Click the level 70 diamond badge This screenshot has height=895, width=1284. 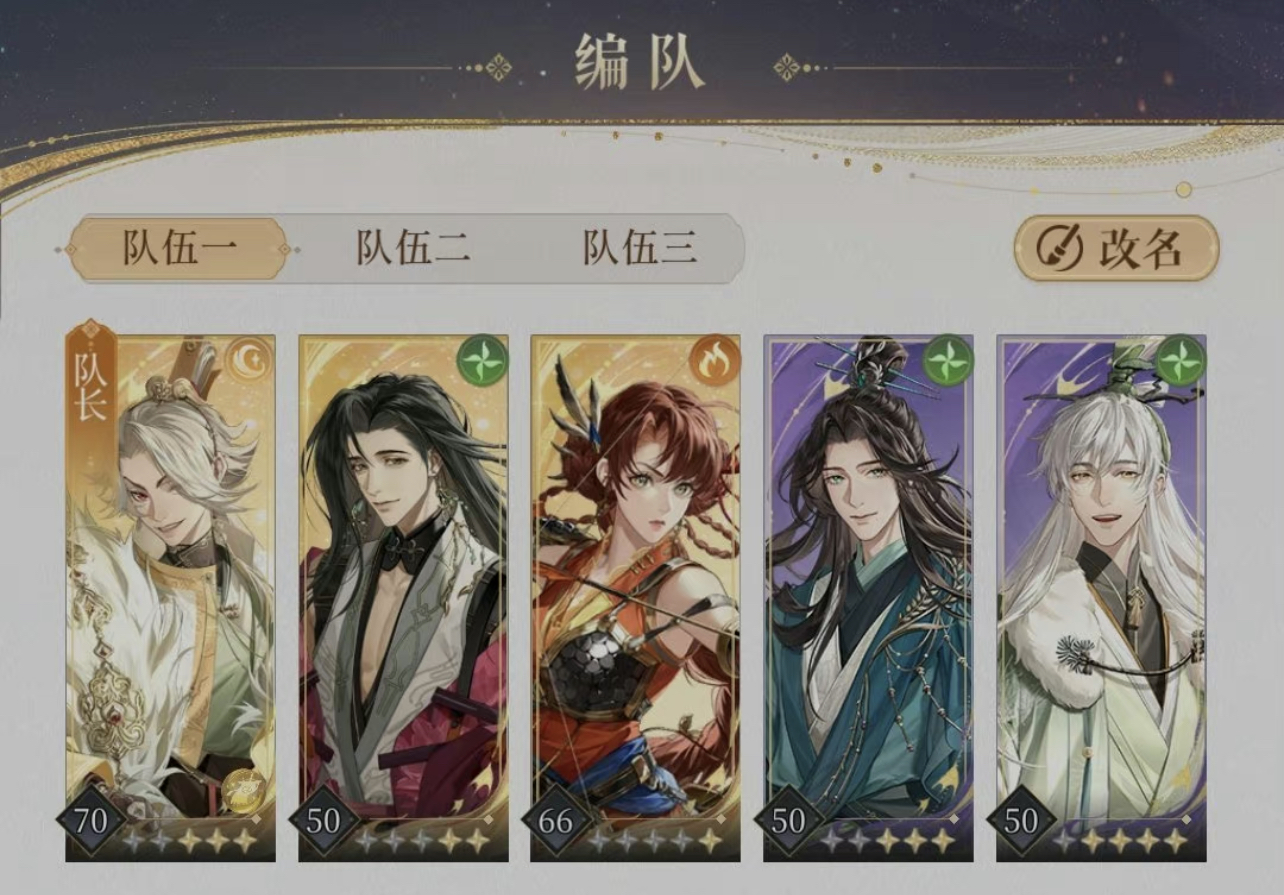pos(90,822)
